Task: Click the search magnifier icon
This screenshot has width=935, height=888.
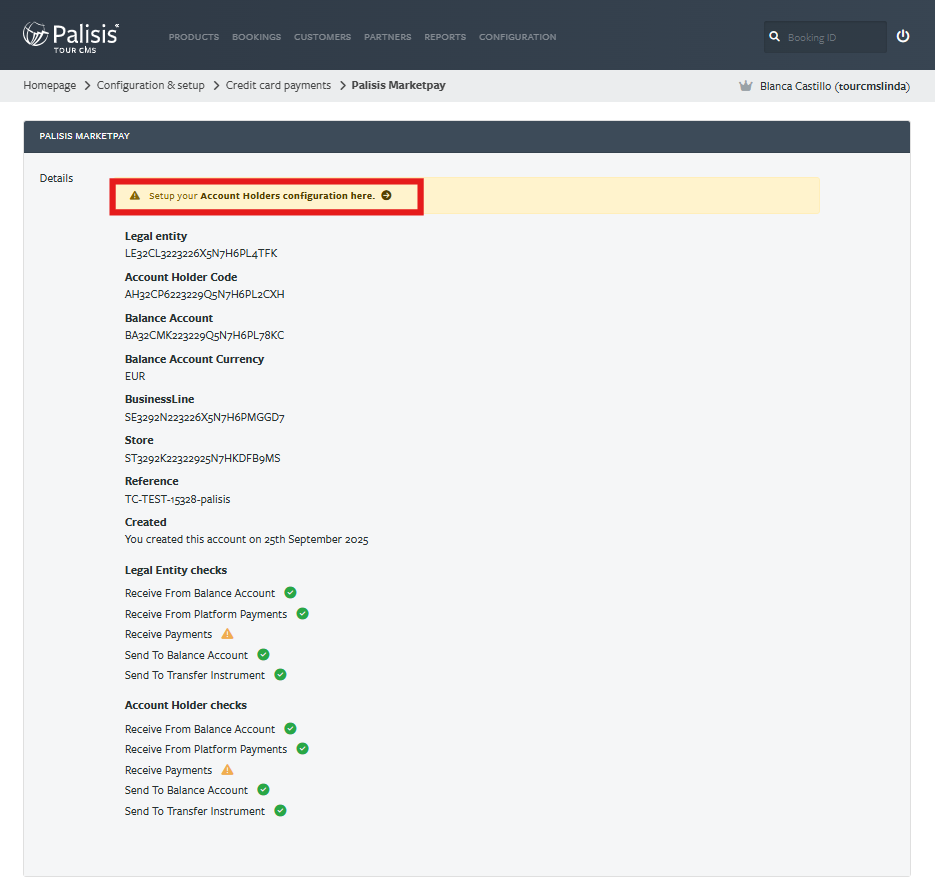Action: point(774,36)
